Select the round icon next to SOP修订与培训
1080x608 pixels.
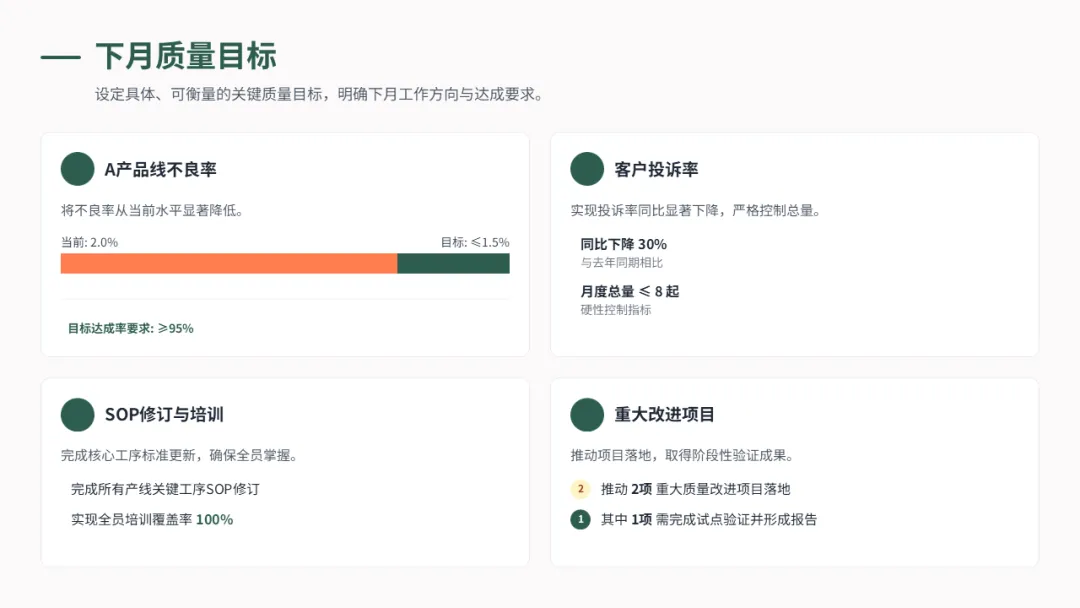tap(77, 414)
